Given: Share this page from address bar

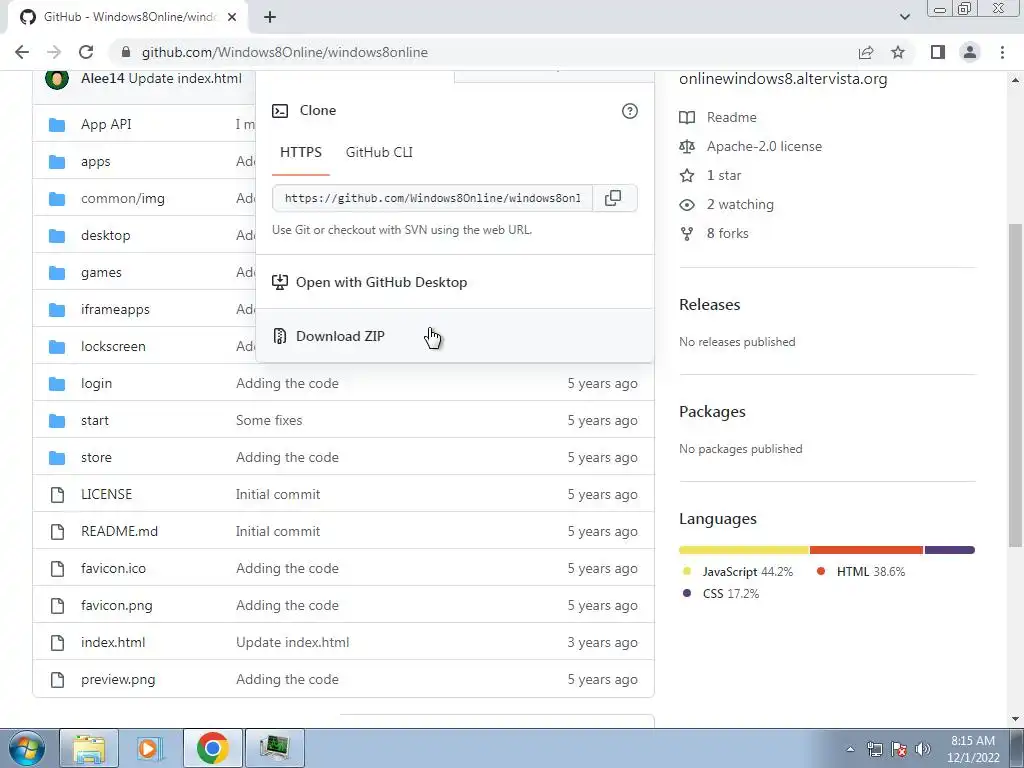Looking at the screenshot, I should tap(866, 52).
